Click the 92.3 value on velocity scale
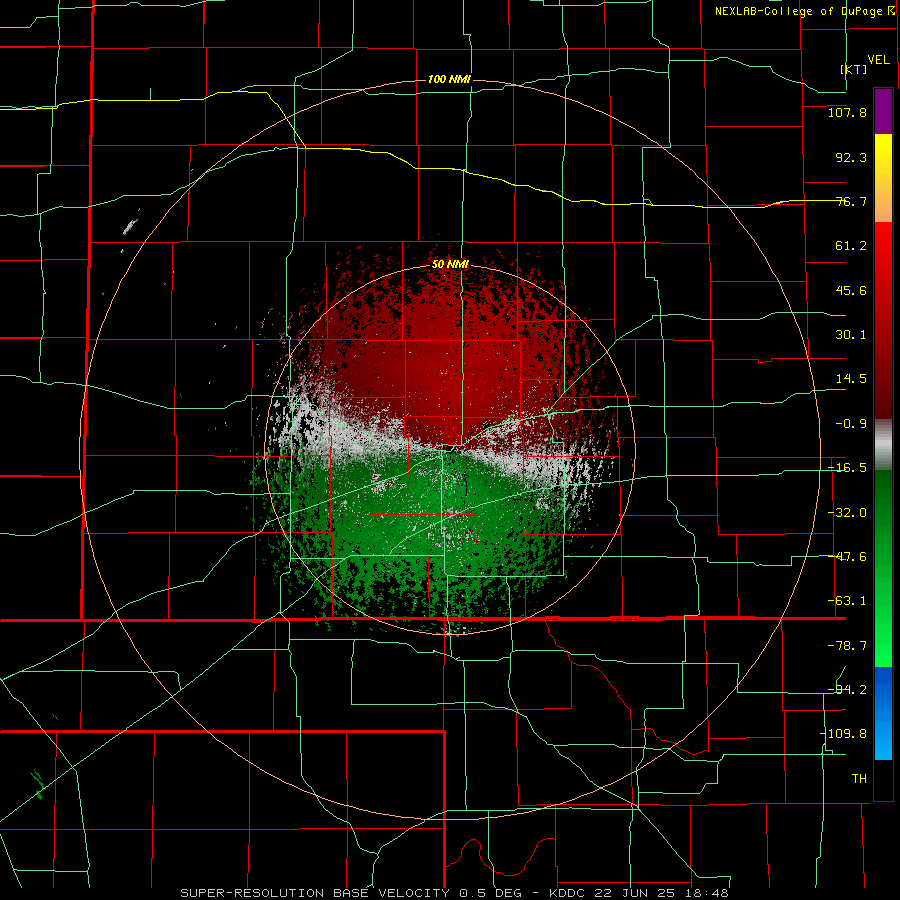 coord(851,158)
